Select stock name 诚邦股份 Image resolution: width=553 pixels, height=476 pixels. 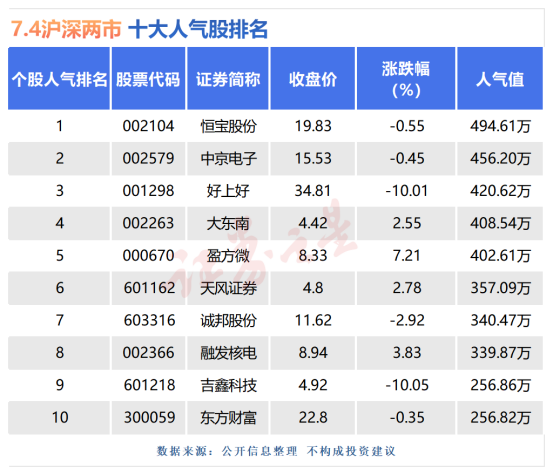pos(228,321)
